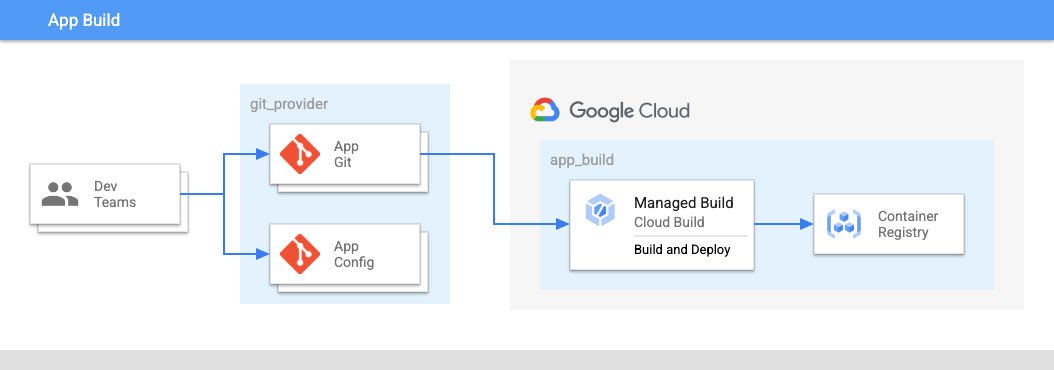Click the Managed Build heading
This screenshot has height=370, width=1054.
pos(684,202)
